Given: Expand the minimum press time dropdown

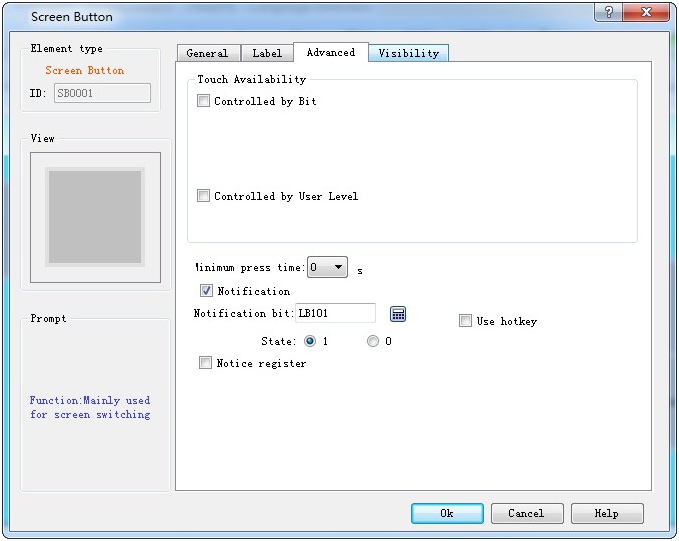Looking at the screenshot, I should tap(339, 268).
